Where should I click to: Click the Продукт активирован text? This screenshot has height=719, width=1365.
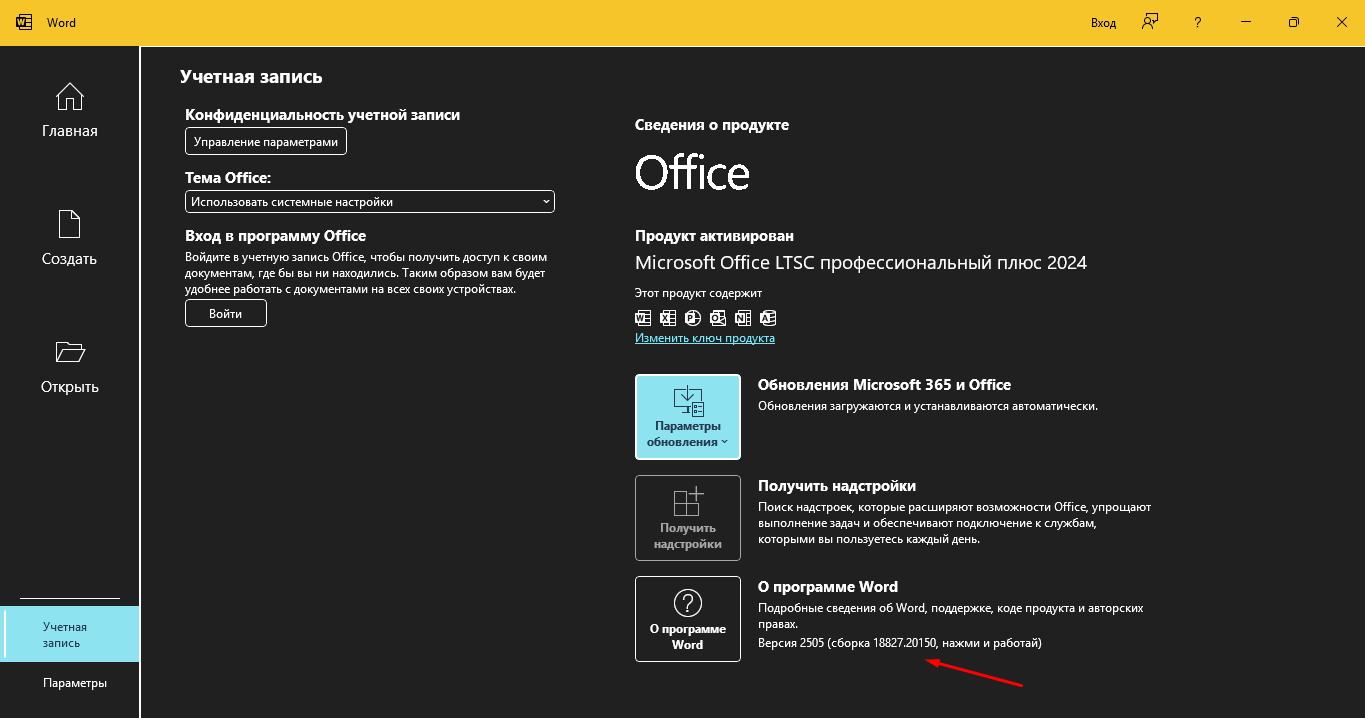pos(714,236)
